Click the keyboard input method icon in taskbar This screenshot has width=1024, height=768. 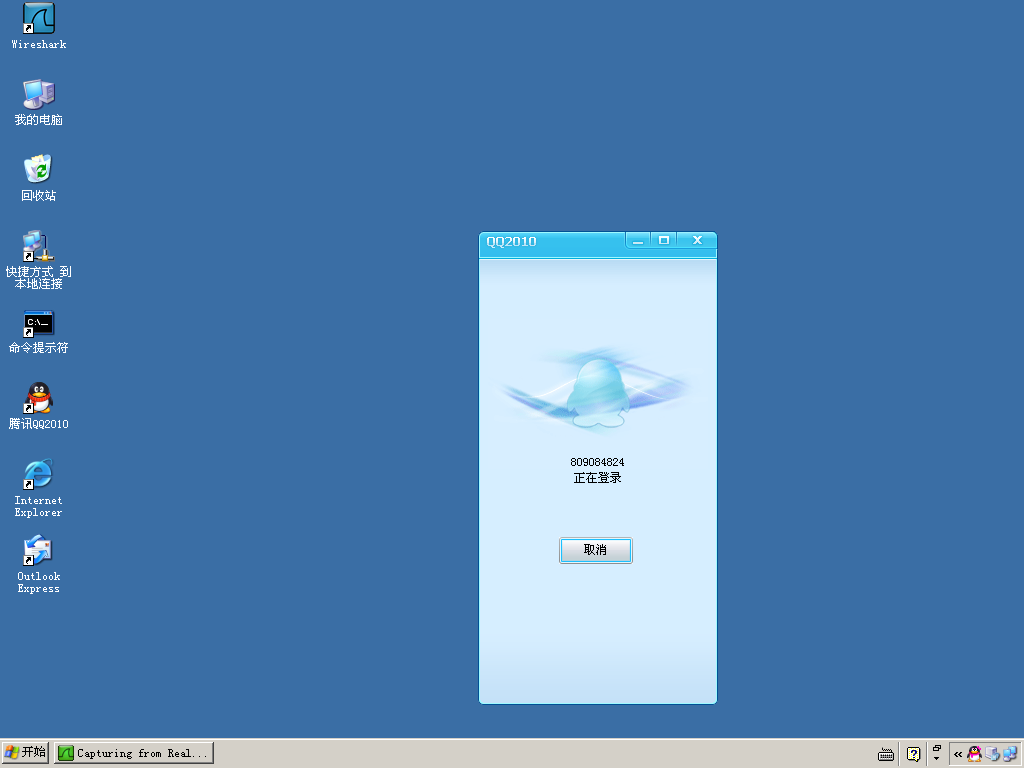886,754
